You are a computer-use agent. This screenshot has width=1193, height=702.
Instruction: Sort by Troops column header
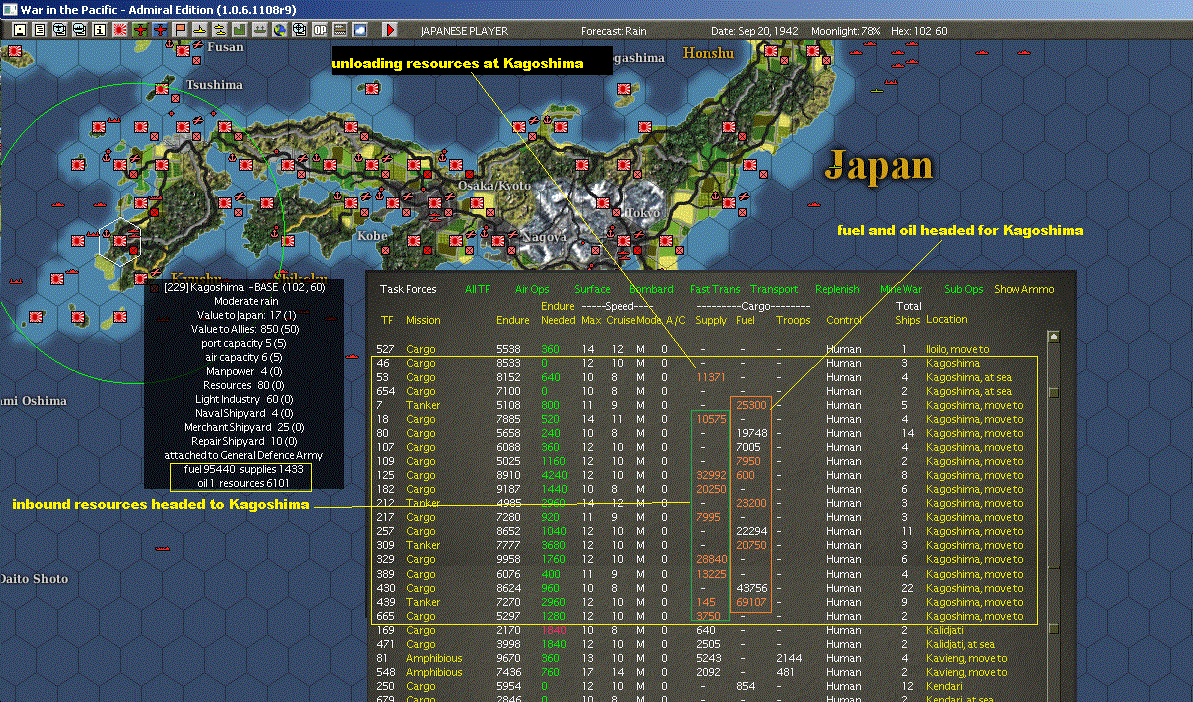click(x=793, y=320)
